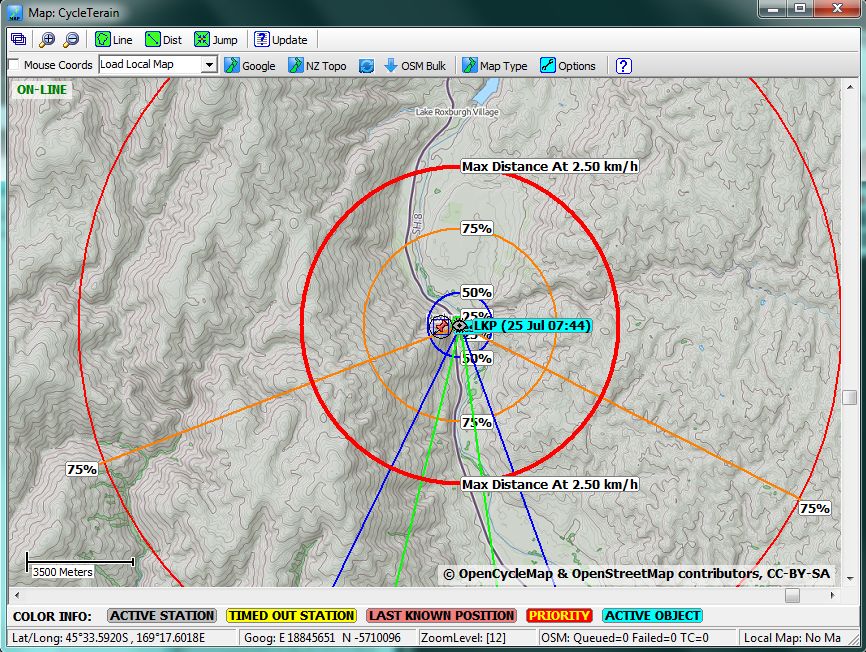Select the Line drawing tool
The width and height of the screenshot is (866, 652).
114,40
